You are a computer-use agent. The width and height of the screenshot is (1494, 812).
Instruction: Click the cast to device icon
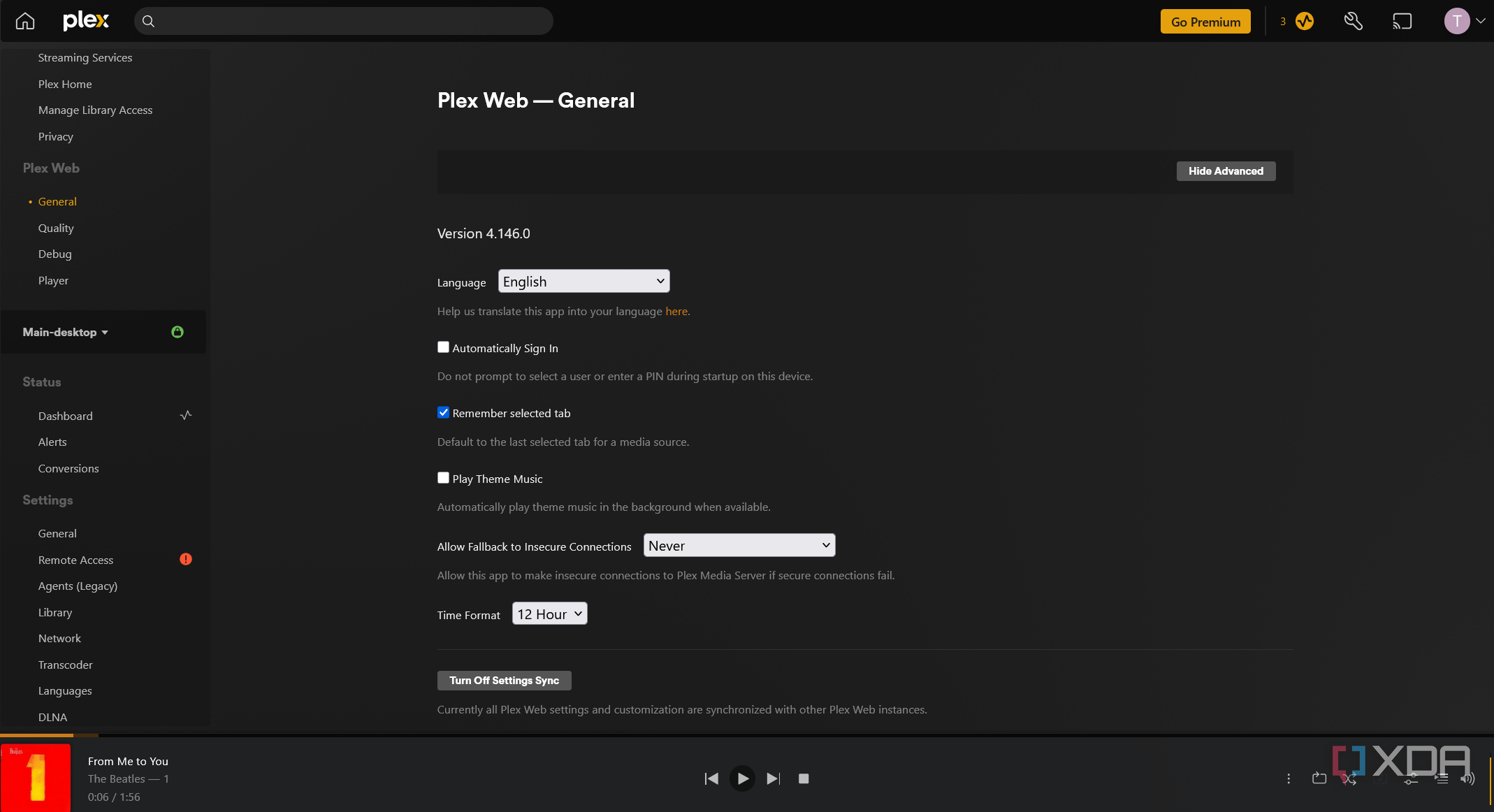(x=1402, y=22)
